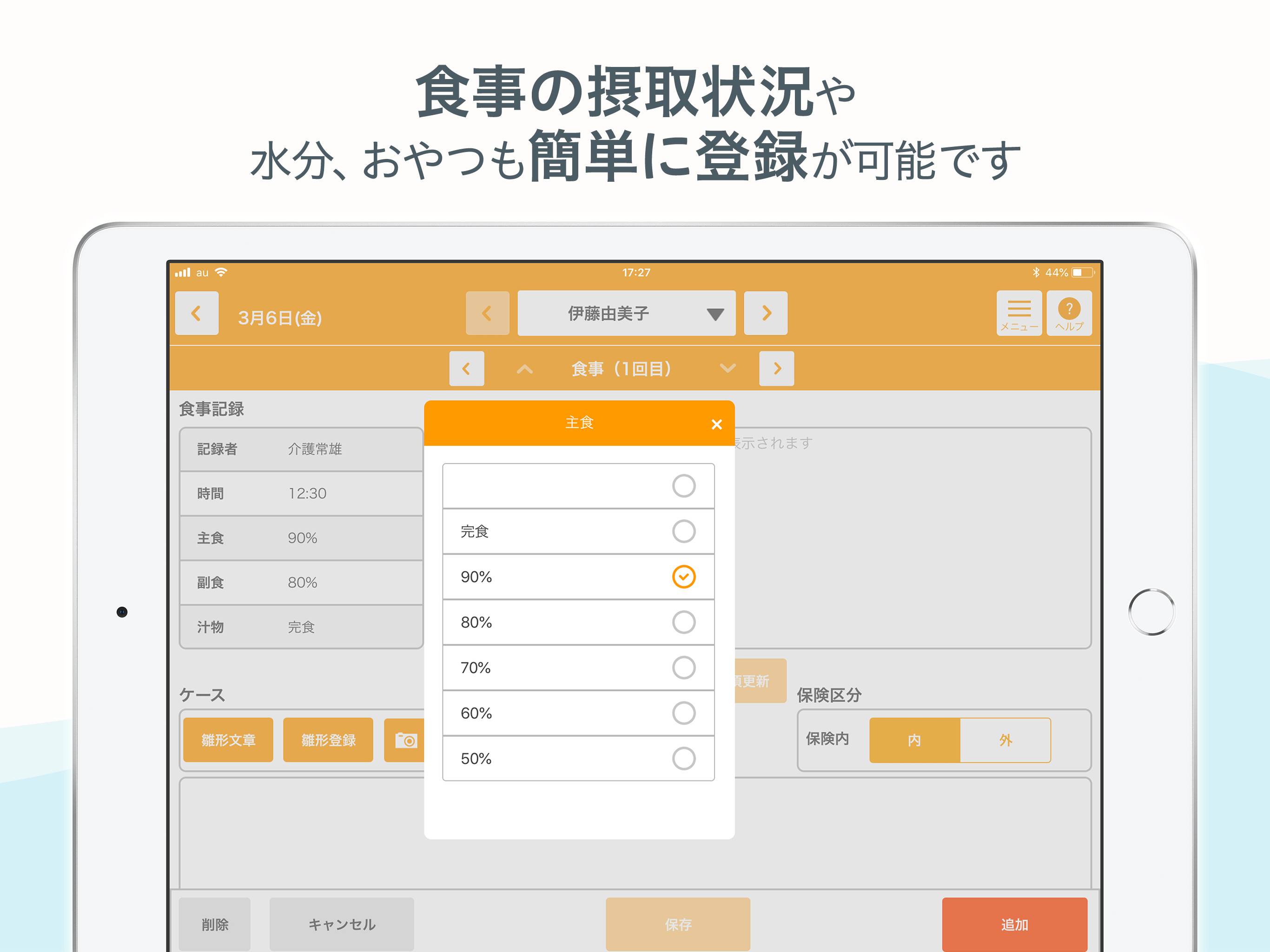
Task: Set insurance to 内
Action: click(x=914, y=740)
